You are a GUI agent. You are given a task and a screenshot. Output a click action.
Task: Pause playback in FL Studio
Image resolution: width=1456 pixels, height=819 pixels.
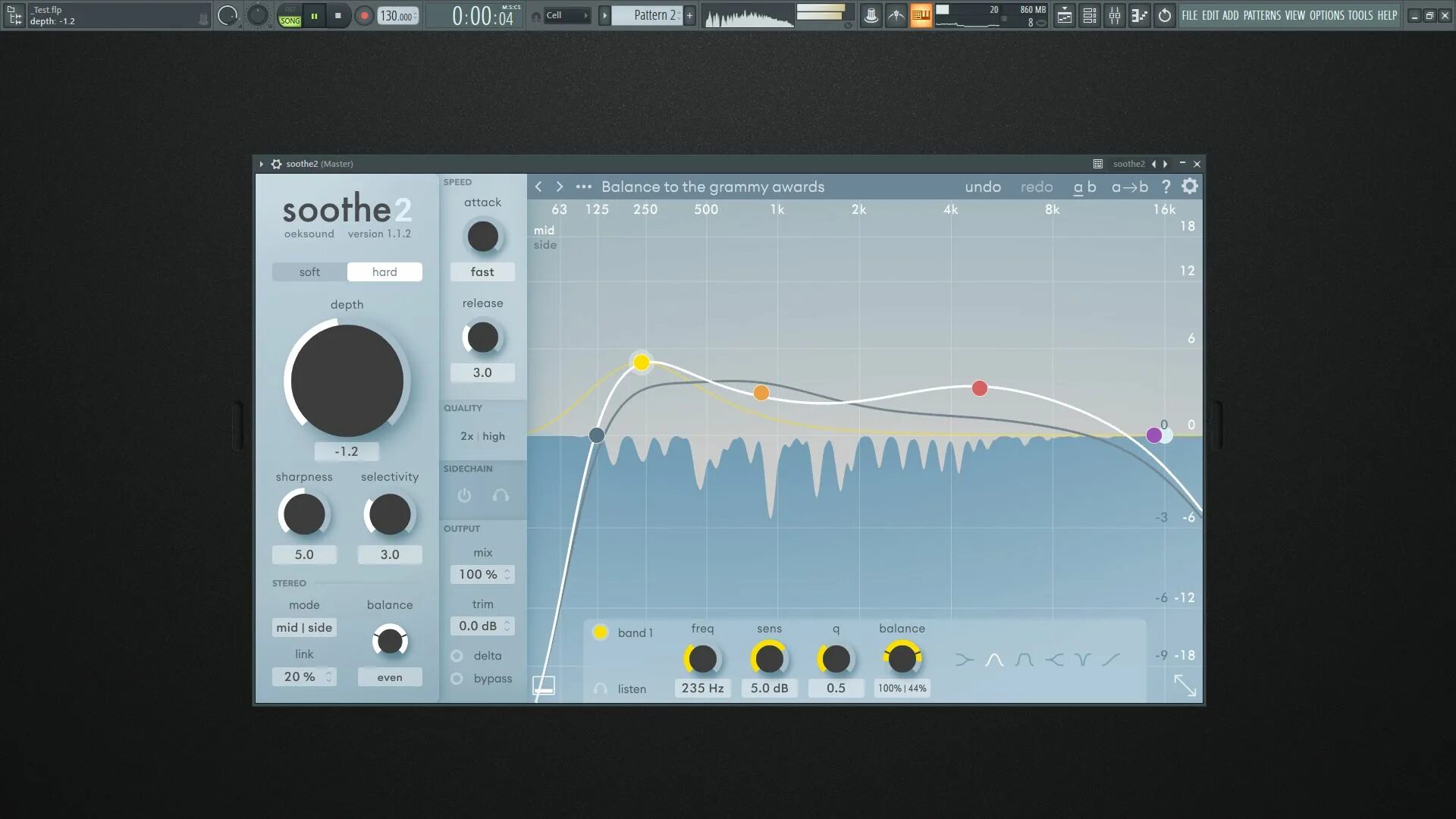[x=314, y=15]
